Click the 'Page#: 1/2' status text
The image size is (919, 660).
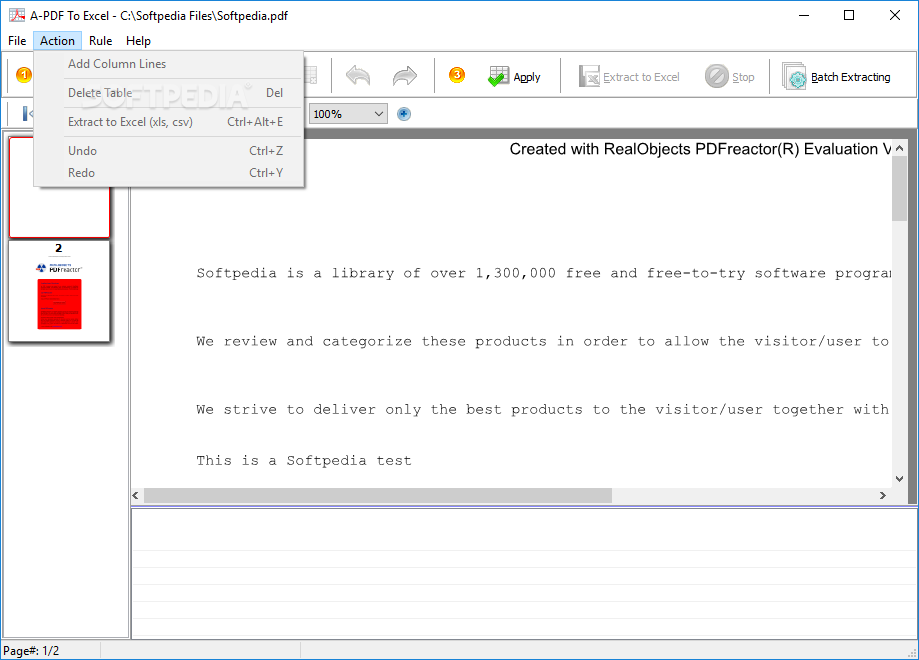(x=31, y=651)
